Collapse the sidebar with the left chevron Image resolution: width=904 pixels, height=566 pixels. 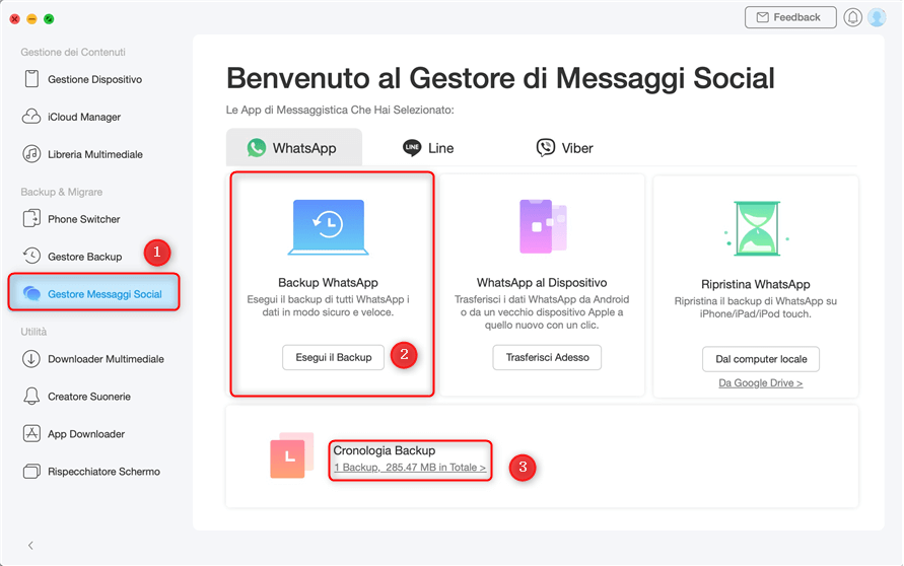(x=30, y=545)
